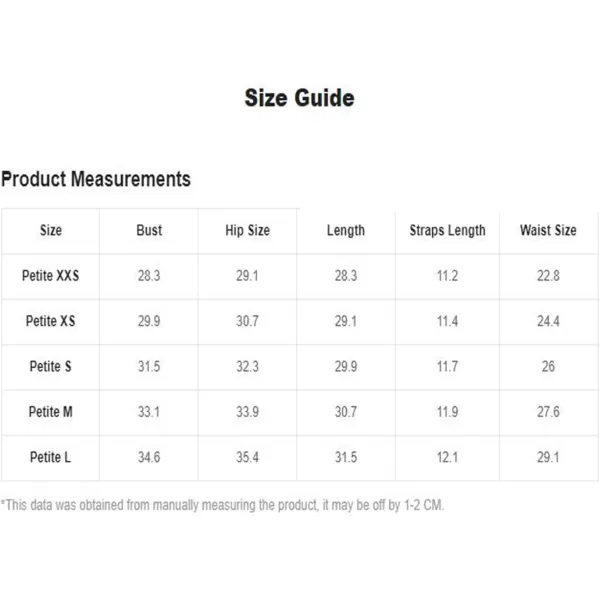
Task: Click the 32.3 hip size value
Action: point(247,367)
